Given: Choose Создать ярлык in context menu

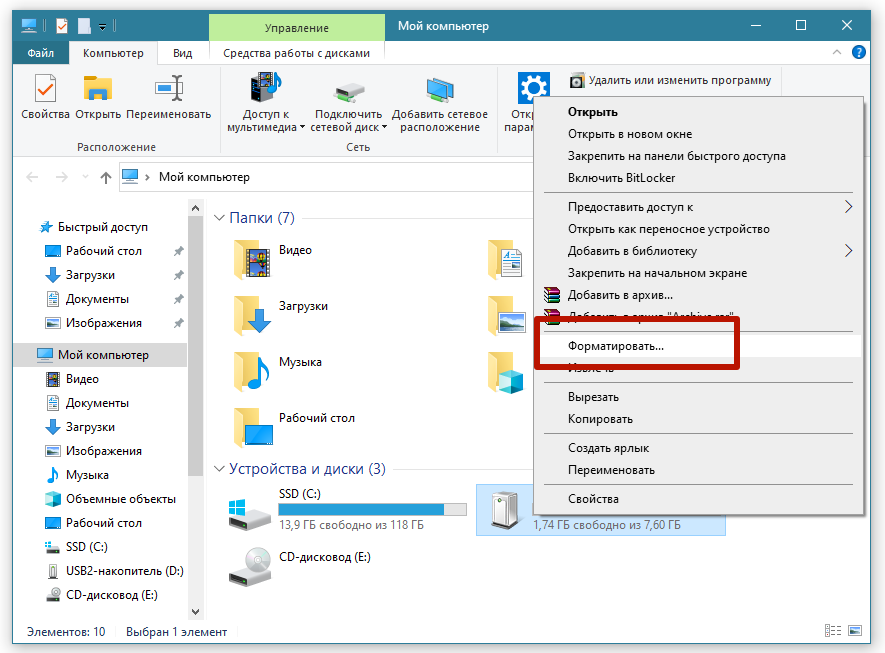Looking at the screenshot, I should (x=699, y=448).
